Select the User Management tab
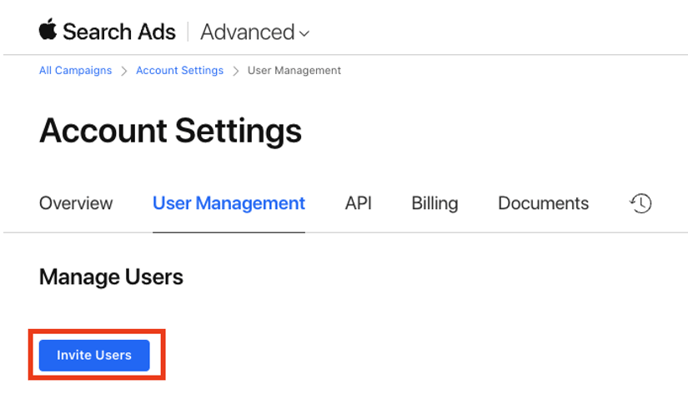Viewport: 688px width, 394px height. [x=229, y=203]
